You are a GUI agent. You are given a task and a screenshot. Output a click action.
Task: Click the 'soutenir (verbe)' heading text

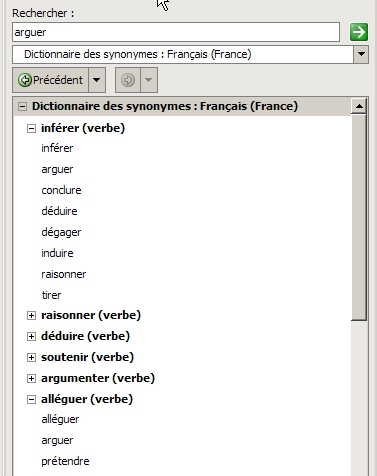pyautogui.click(x=87, y=357)
